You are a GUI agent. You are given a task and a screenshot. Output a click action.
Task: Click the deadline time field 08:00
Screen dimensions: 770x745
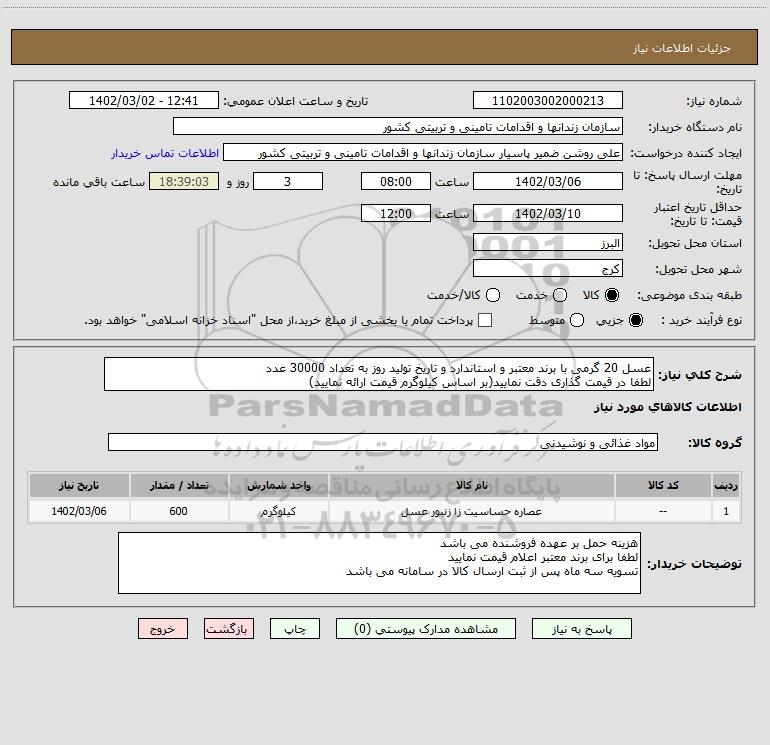click(x=396, y=181)
